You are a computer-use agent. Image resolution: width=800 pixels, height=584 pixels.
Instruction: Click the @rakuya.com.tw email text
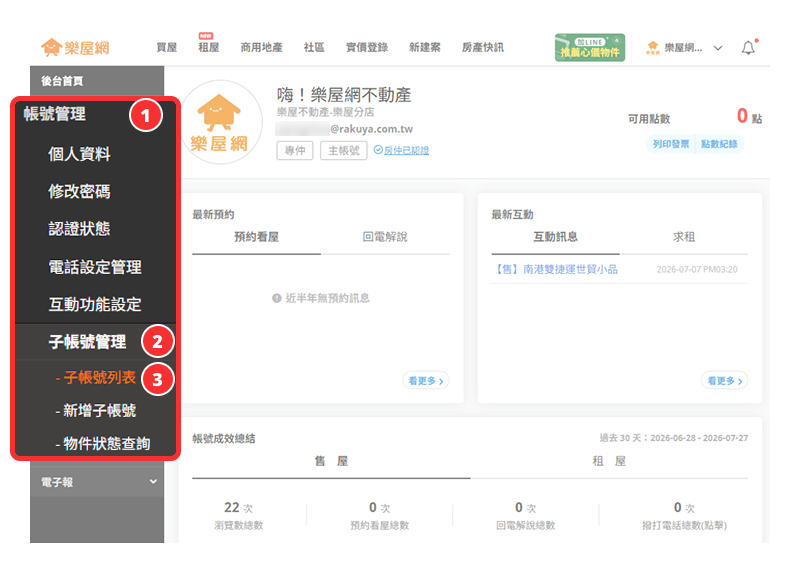pos(371,129)
